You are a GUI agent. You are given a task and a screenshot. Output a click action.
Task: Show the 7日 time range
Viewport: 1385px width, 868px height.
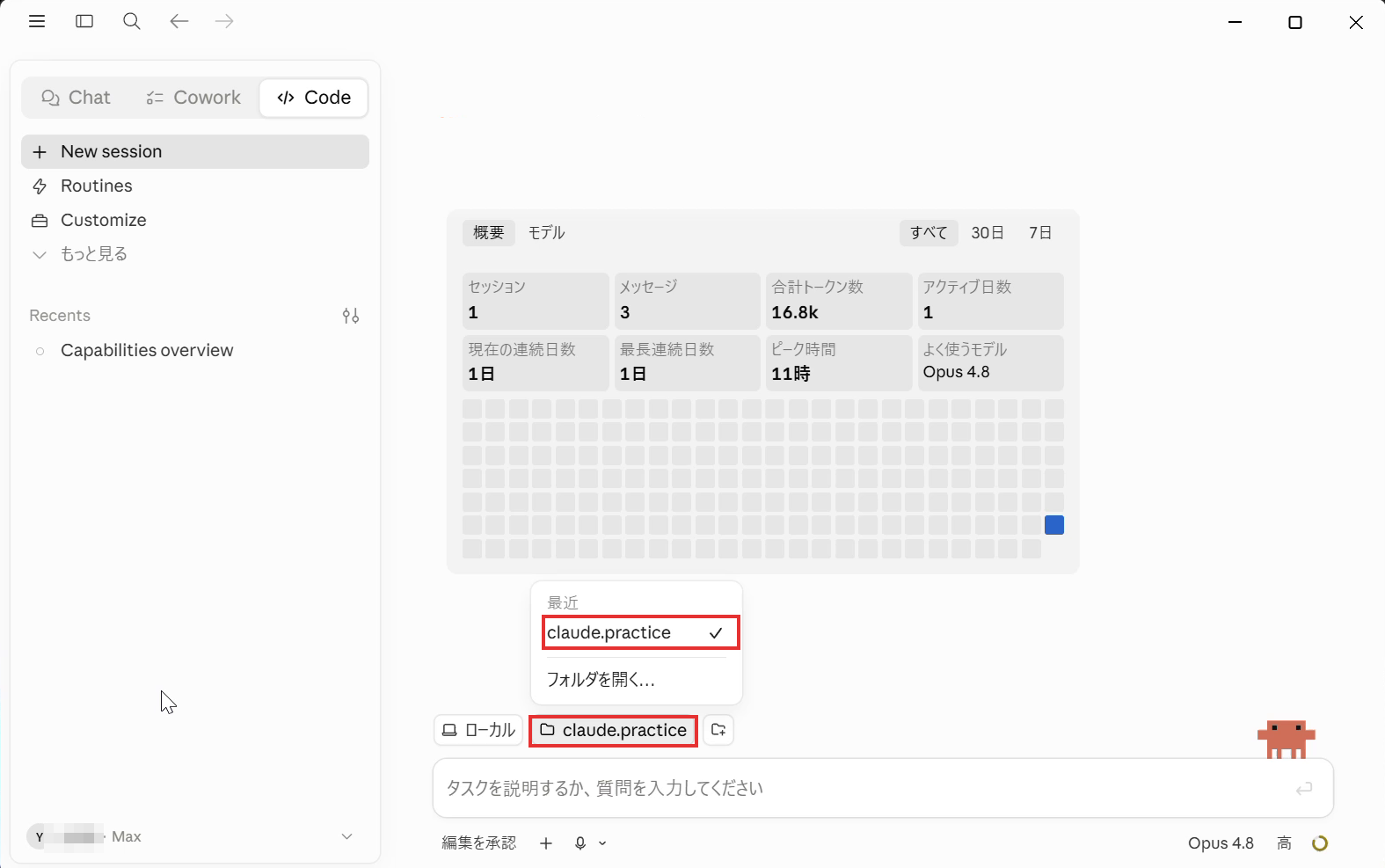(x=1040, y=233)
